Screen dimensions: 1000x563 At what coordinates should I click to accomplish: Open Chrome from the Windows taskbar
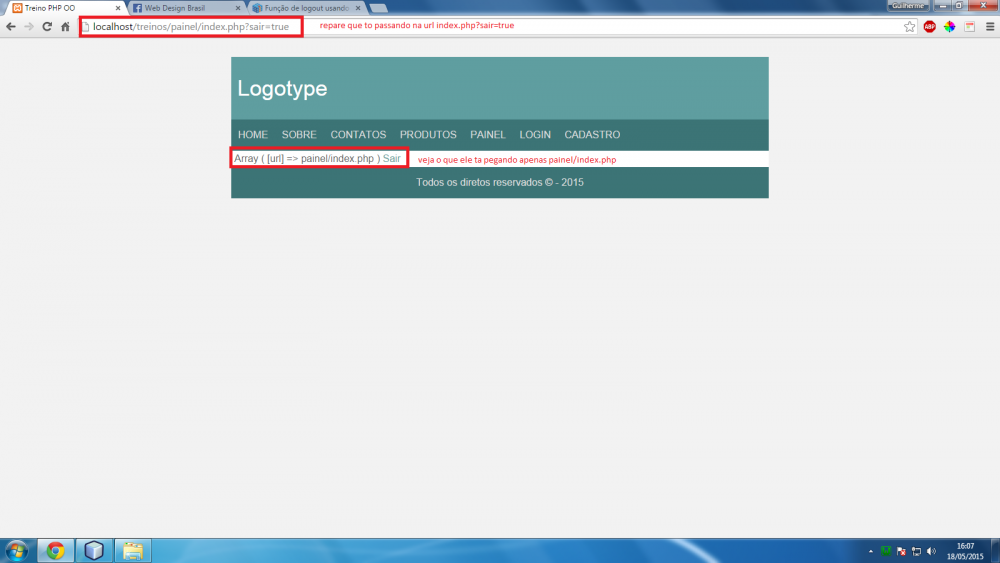pyautogui.click(x=55, y=550)
